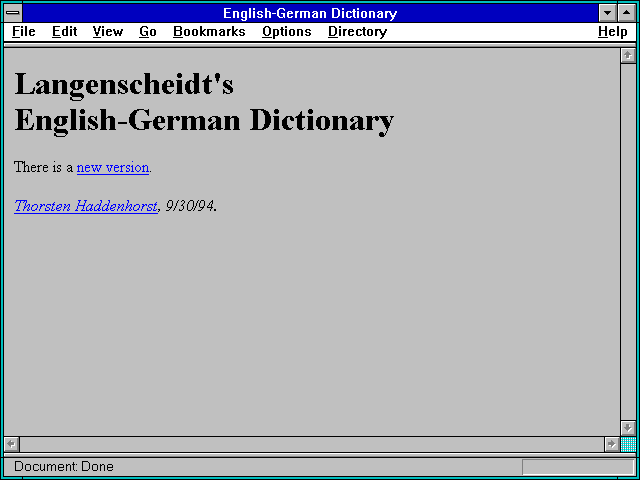Open the Edit menu
The height and width of the screenshot is (480, 640).
click(x=64, y=32)
